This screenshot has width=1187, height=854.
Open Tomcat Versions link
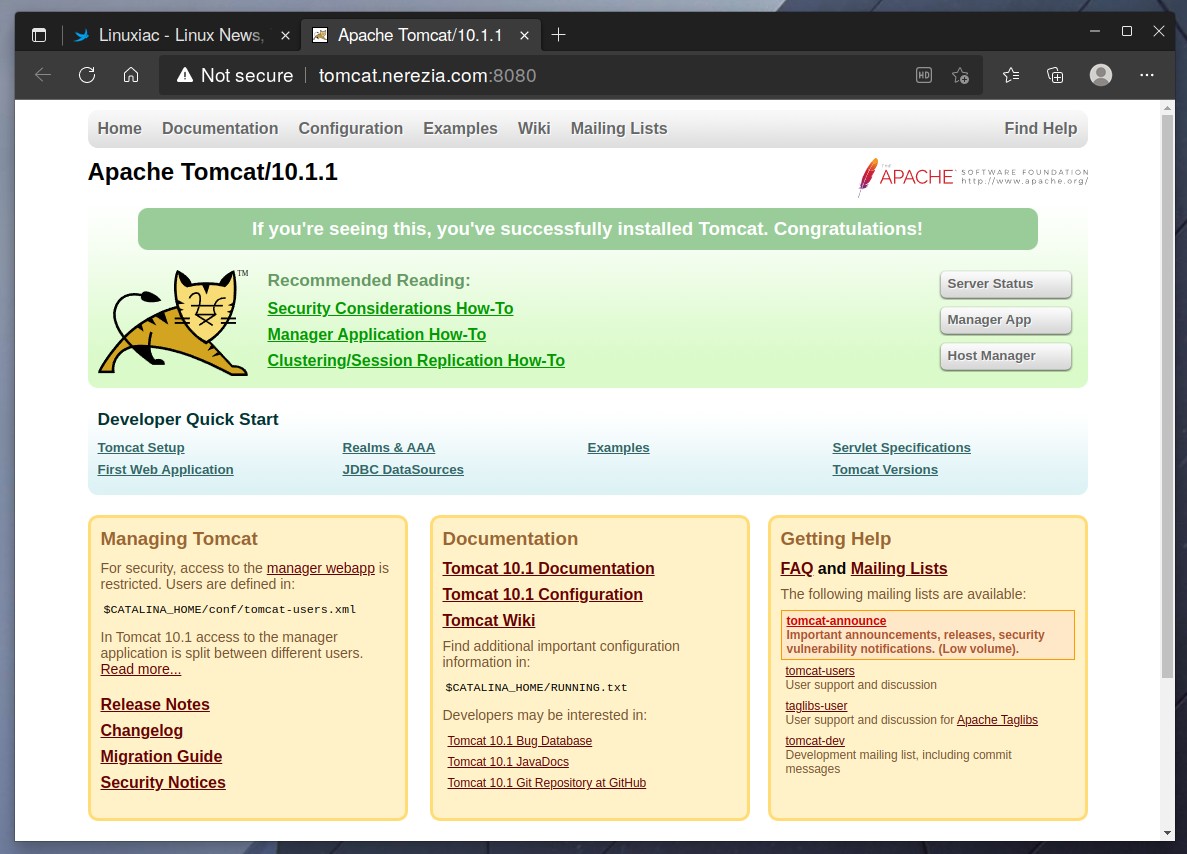885,469
